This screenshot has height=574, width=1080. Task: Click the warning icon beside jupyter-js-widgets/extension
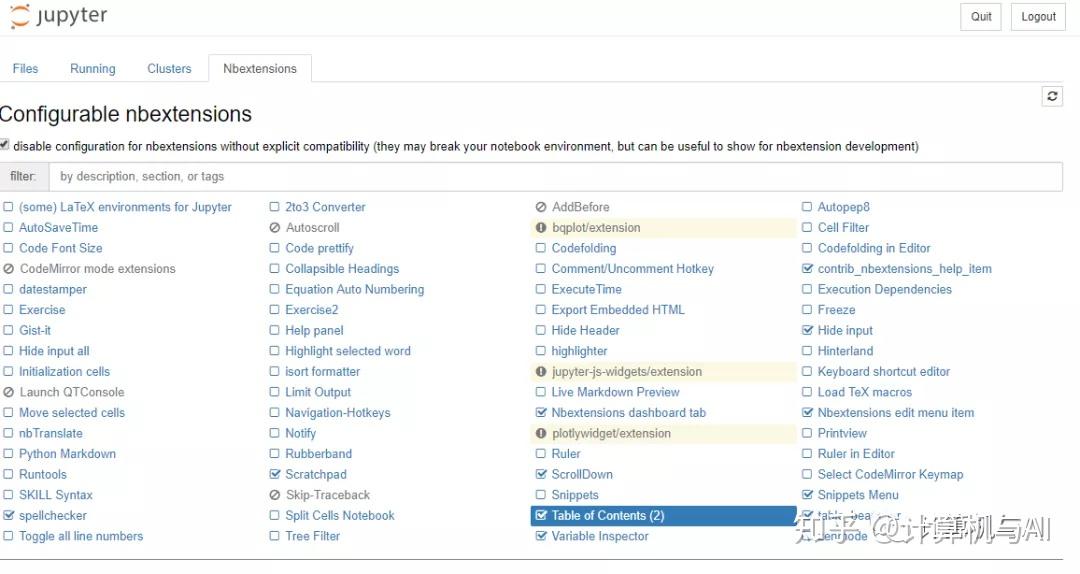[542, 372]
